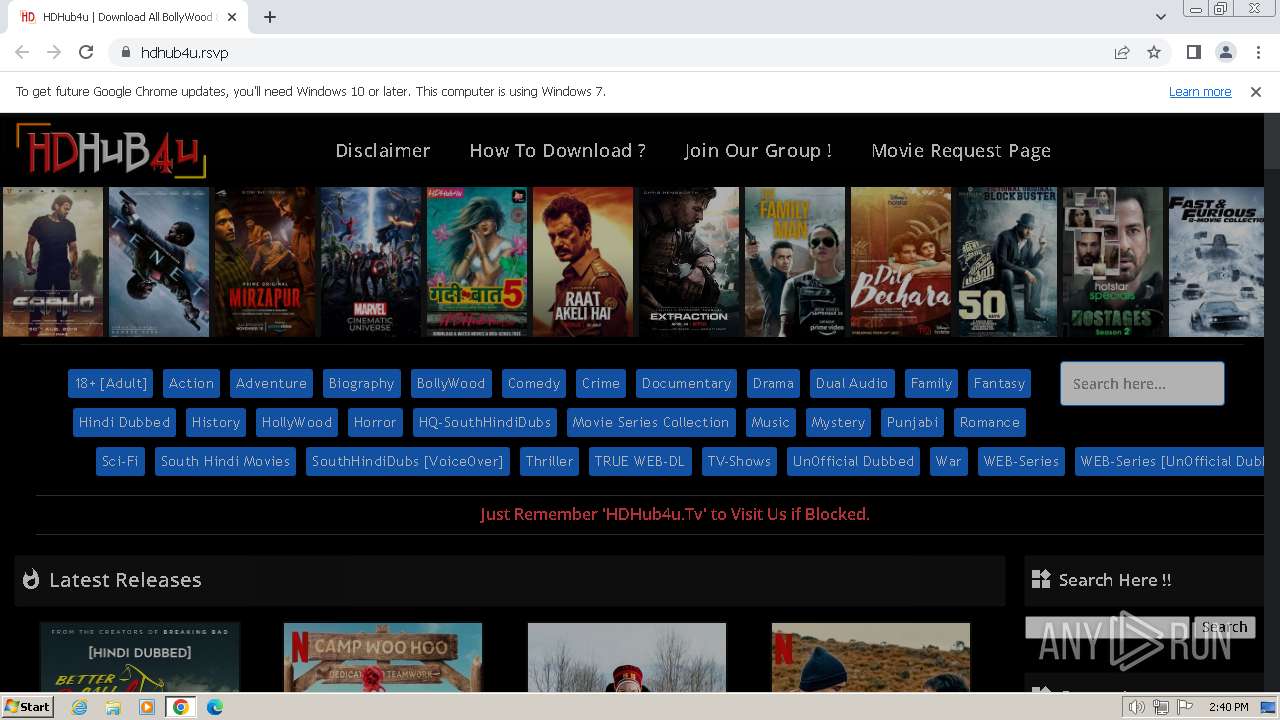Select the Dual Audio category tag
The height and width of the screenshot is (720, 1280).
click(851, 383)
